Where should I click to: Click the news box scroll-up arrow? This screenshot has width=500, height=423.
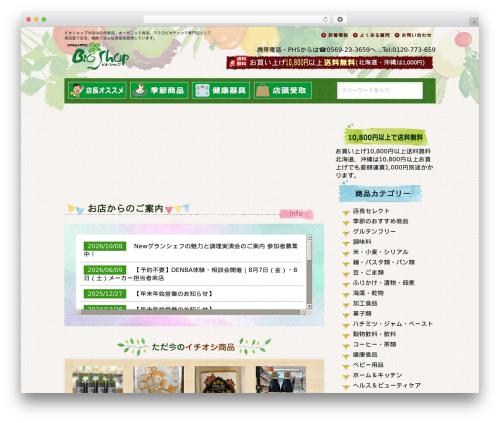pos(309,237)
